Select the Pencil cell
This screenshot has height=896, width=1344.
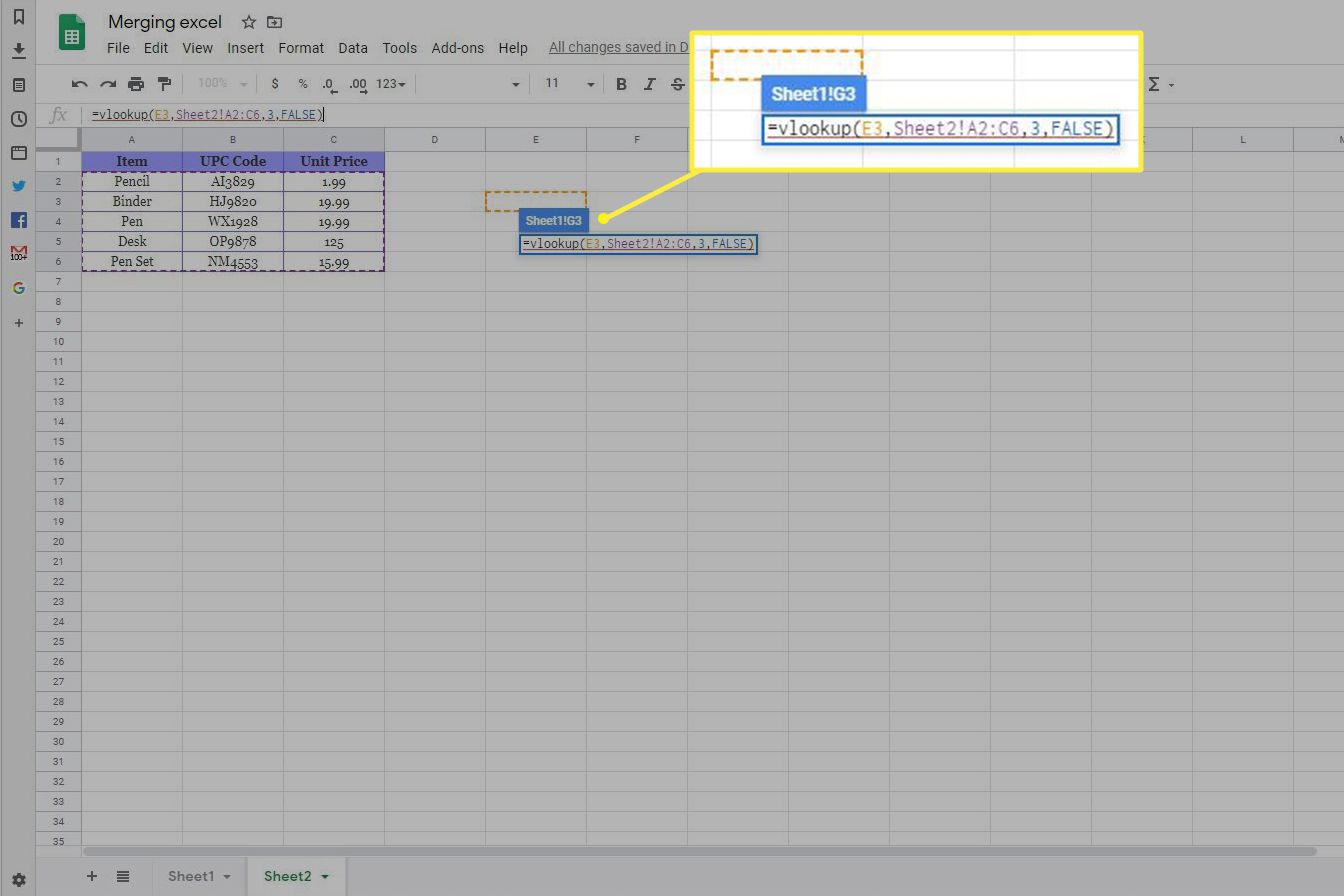[132, 181]
